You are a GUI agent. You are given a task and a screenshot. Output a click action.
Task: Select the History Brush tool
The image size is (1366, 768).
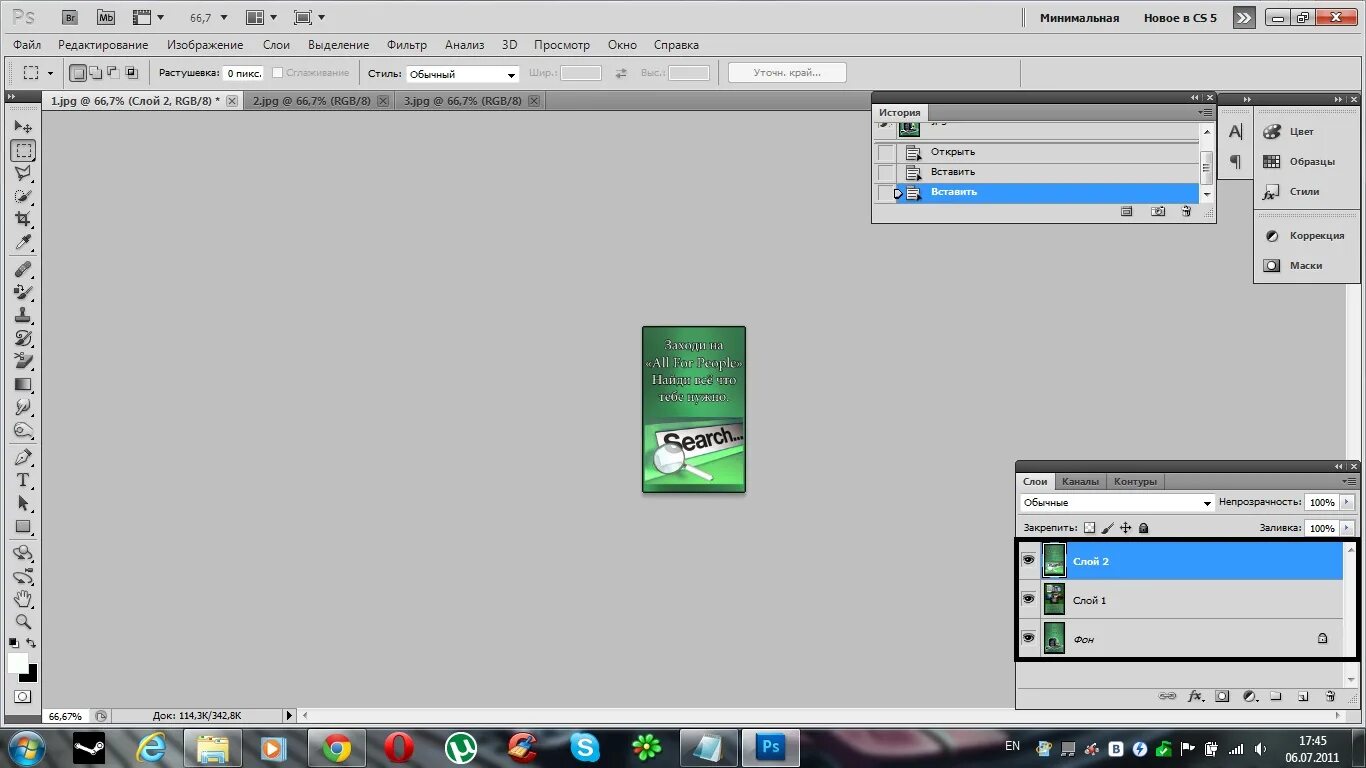point(23,339)
